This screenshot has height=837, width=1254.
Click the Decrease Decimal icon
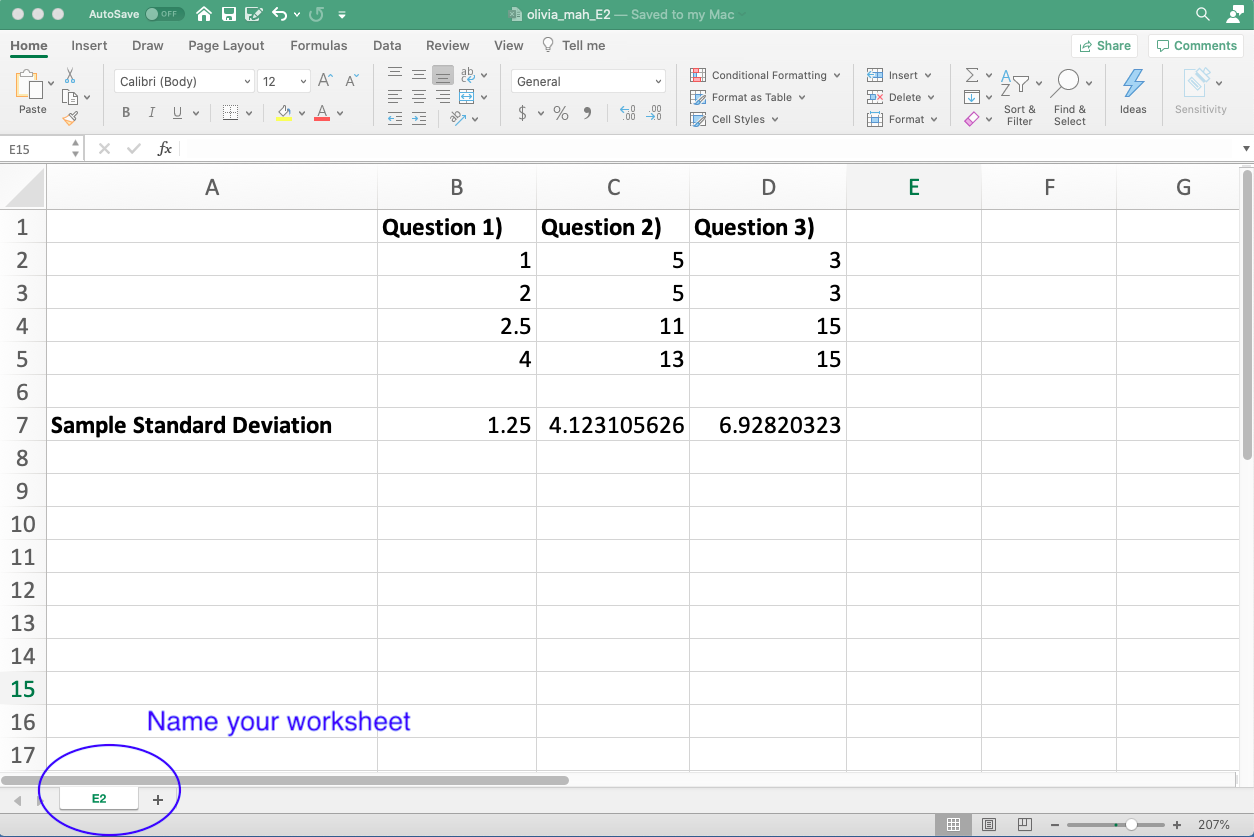pos(653,113)
